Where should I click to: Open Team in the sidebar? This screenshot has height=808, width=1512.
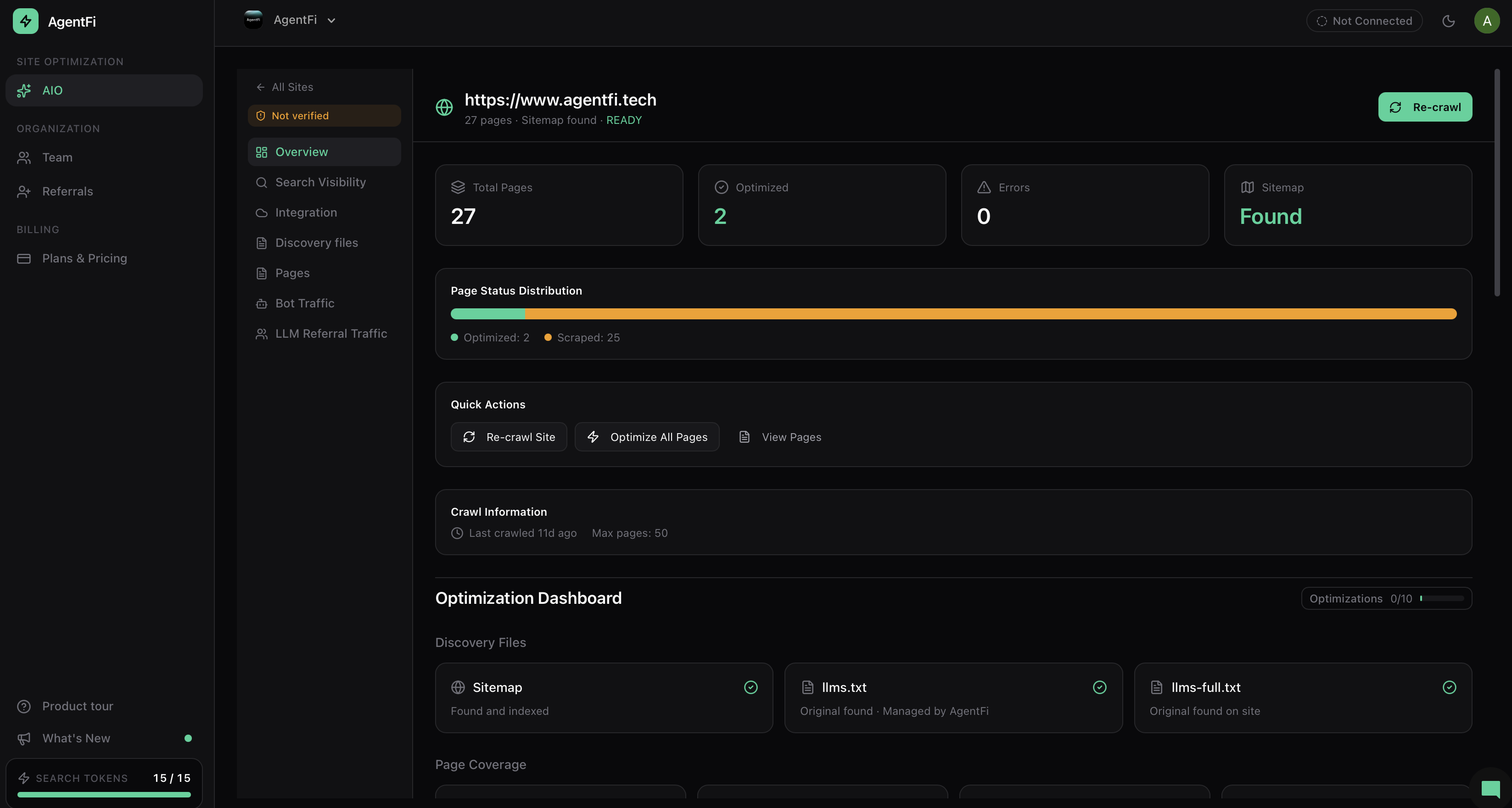105,157
